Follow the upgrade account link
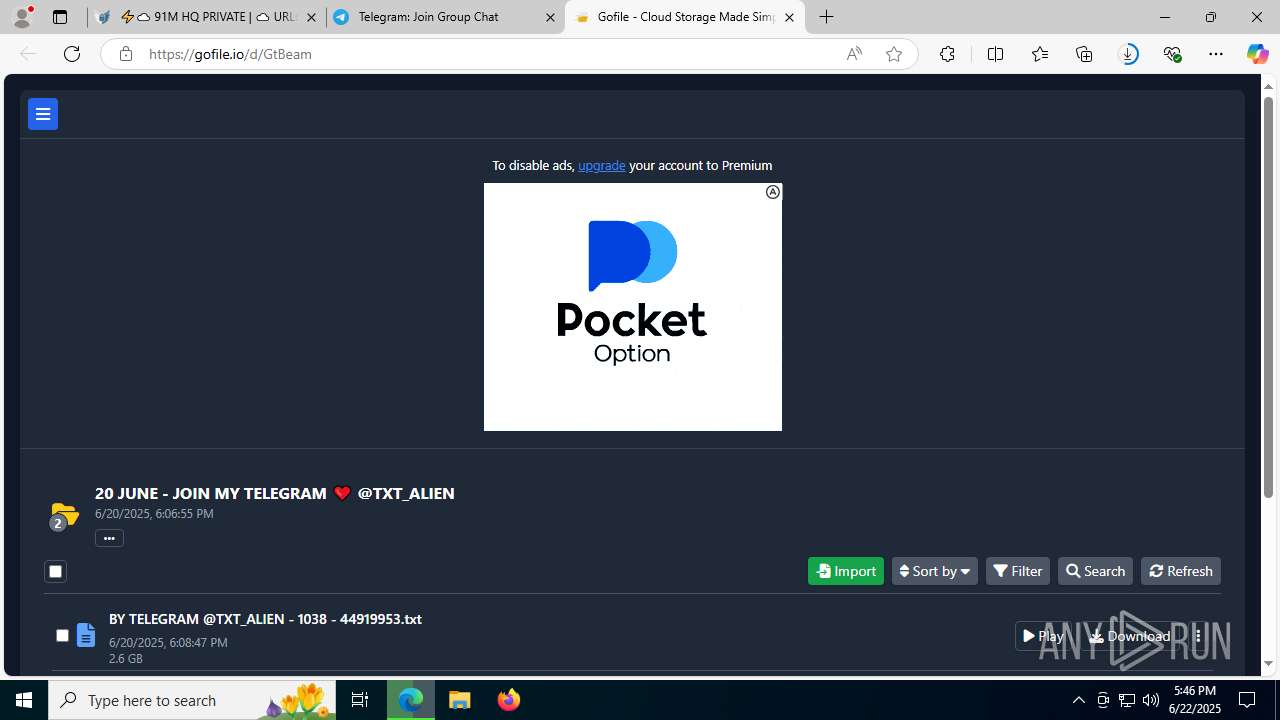This screenshot has height=720, width=1280. pos(601,165)
